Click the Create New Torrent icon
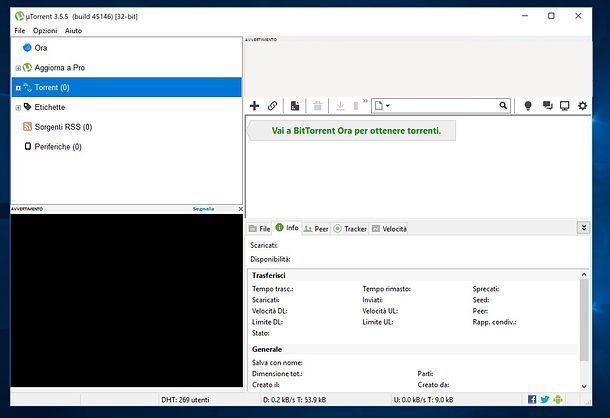Viewport: 610px width, 418px height. coord(295,105)
